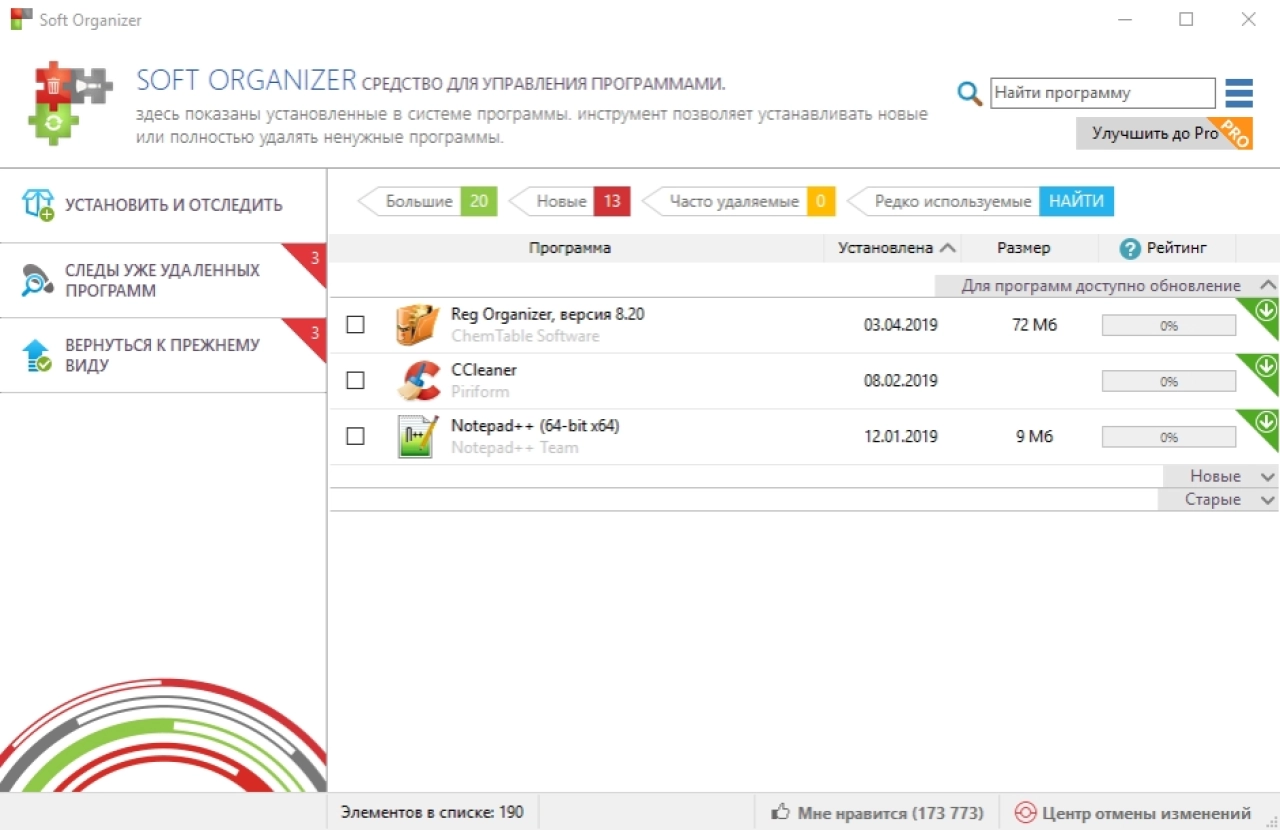Viewport: 1280px width, 830px height.
Task: Click the Notepad++ program icon
Action: point(417,436)
